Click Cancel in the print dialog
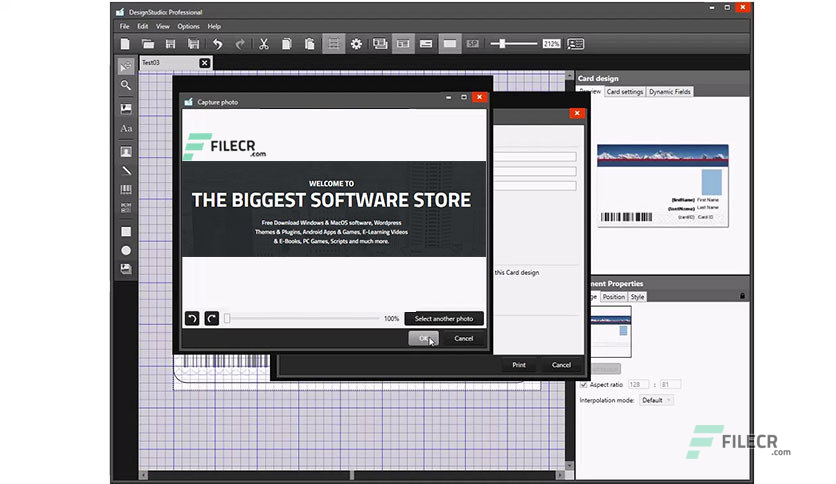The height and width of the screenshot is (484, 836). [561, 365]
